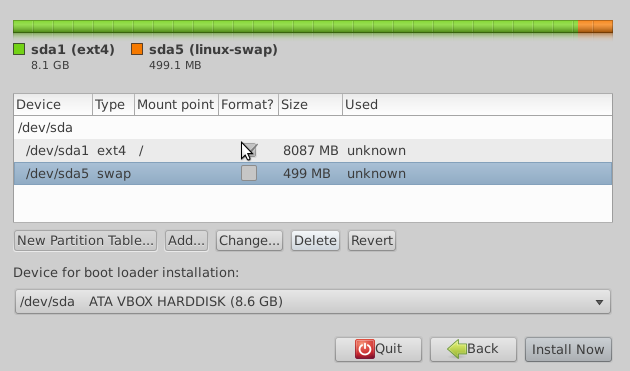Select the /dev/sda1 ext4 partition row
The height and width of the screenshot is (371, 630).
[x=313, y=151]
